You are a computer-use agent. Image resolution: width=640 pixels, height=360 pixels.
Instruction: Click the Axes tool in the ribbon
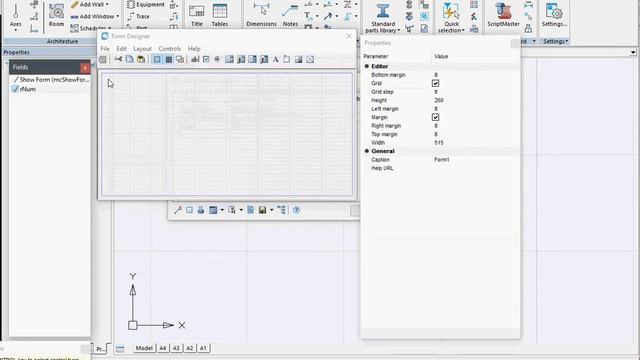[x=16, y=15]
